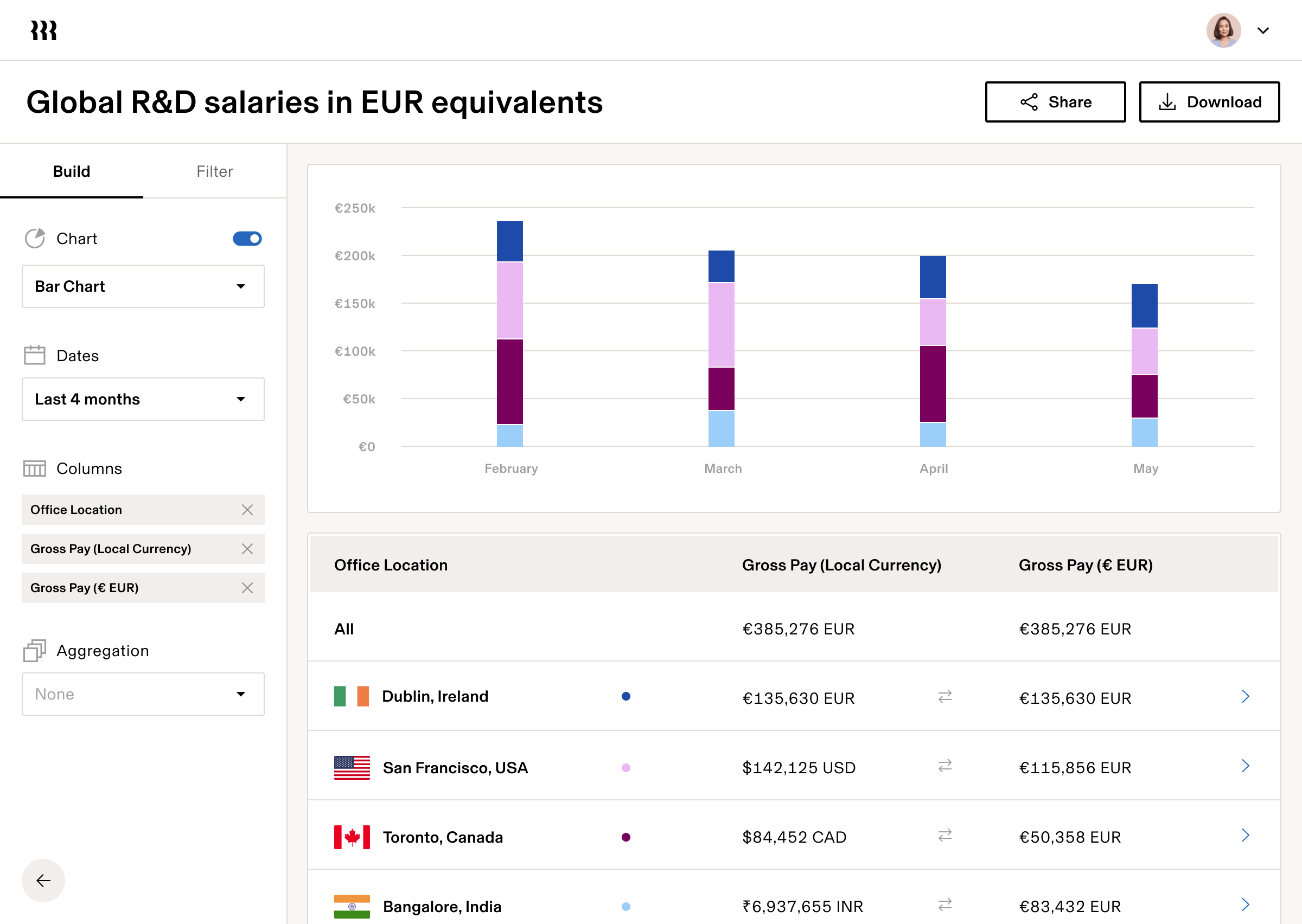Click the pink legend dot beside San Francisco
The image size is (1302, 924).
click(626, 767)
